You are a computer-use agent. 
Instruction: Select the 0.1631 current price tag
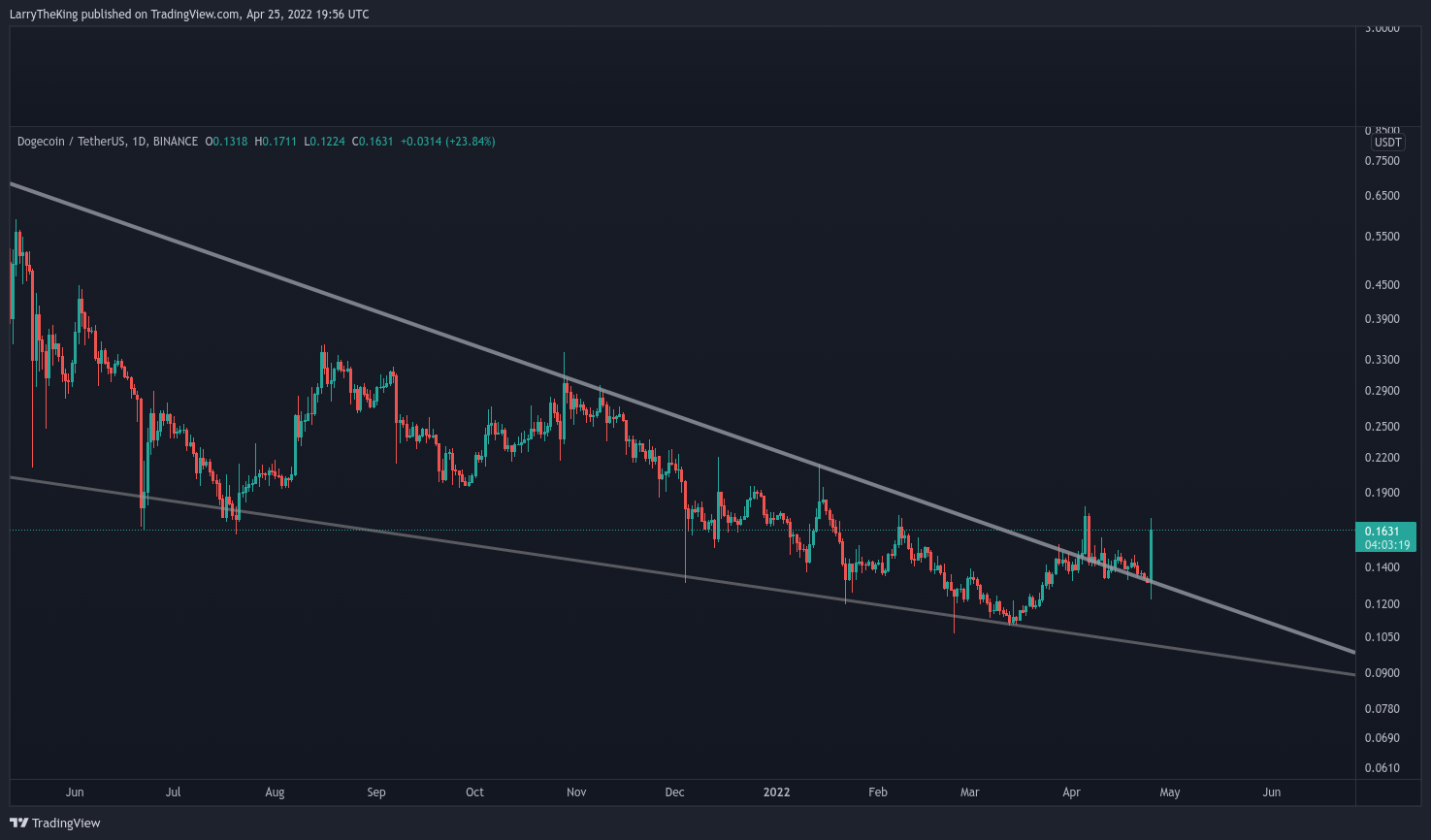[x=1382, y=532]
